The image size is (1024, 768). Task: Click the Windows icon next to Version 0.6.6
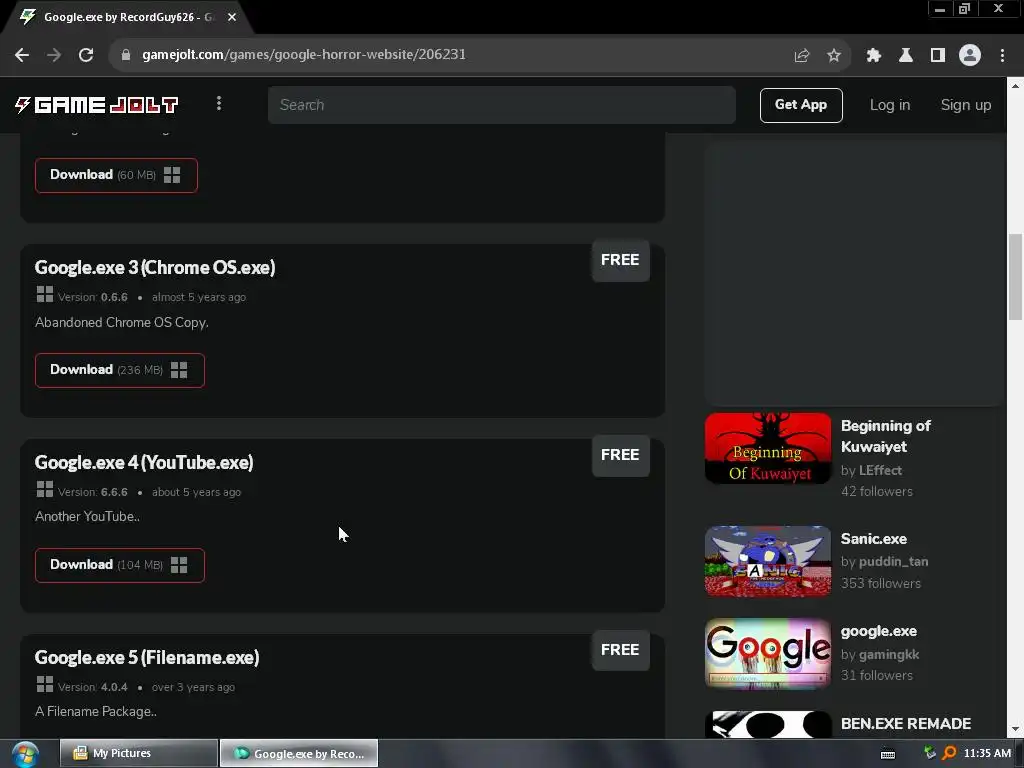tap(45, 295)
